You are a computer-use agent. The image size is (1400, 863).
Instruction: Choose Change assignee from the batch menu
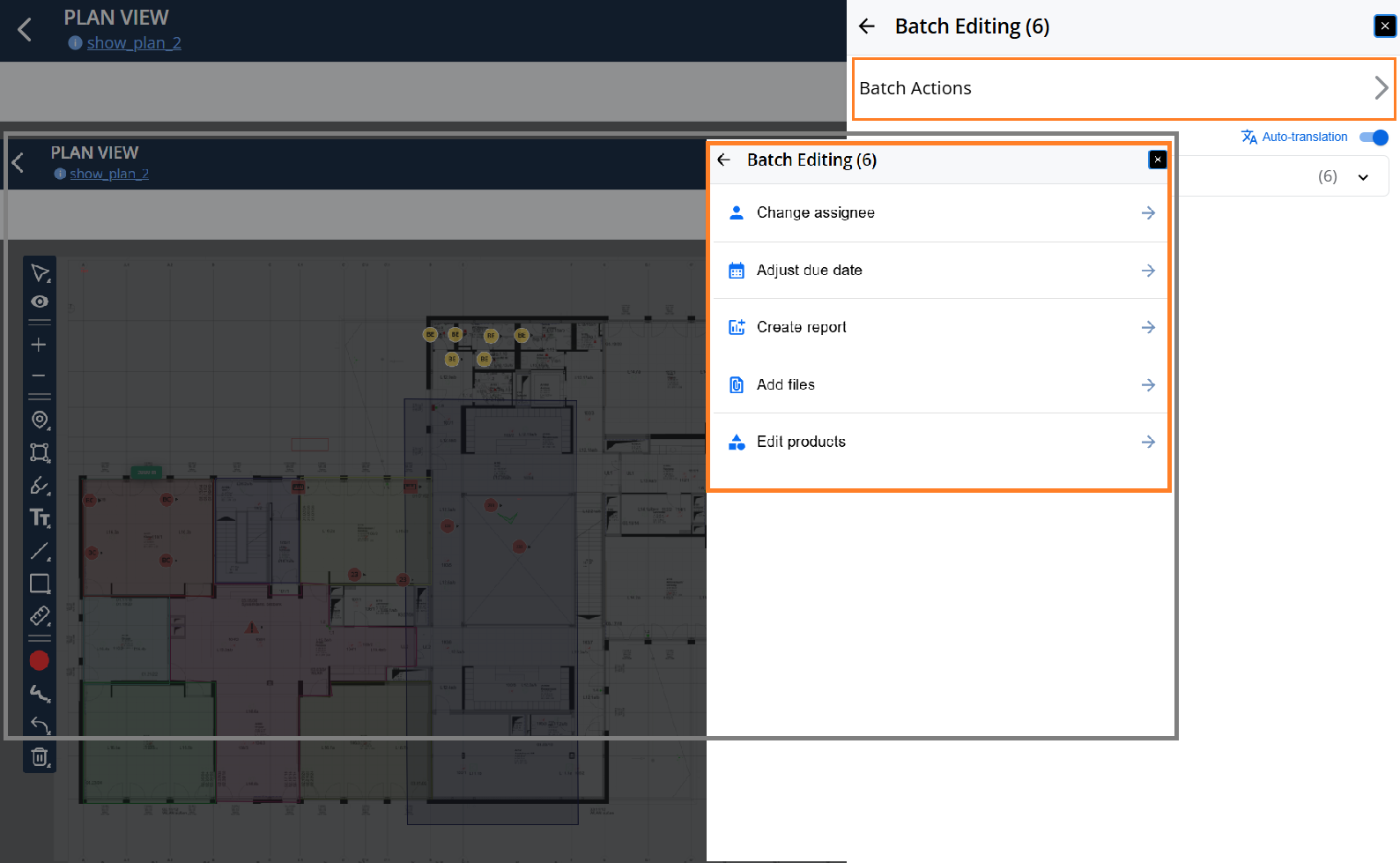point(938,212)
